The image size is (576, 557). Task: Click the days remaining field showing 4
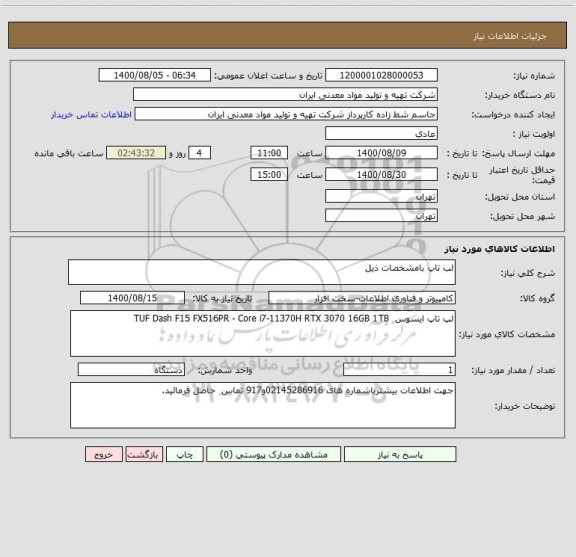(x=199, y=153)
